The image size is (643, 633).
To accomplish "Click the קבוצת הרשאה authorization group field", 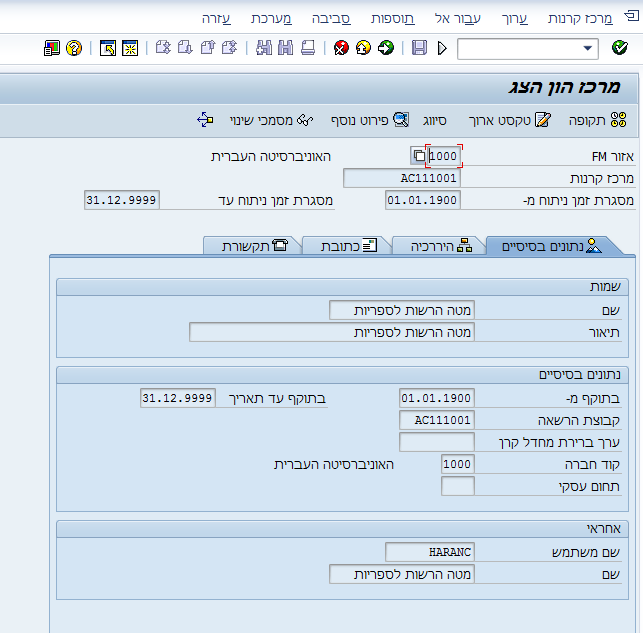I will (x=437, y=420).
